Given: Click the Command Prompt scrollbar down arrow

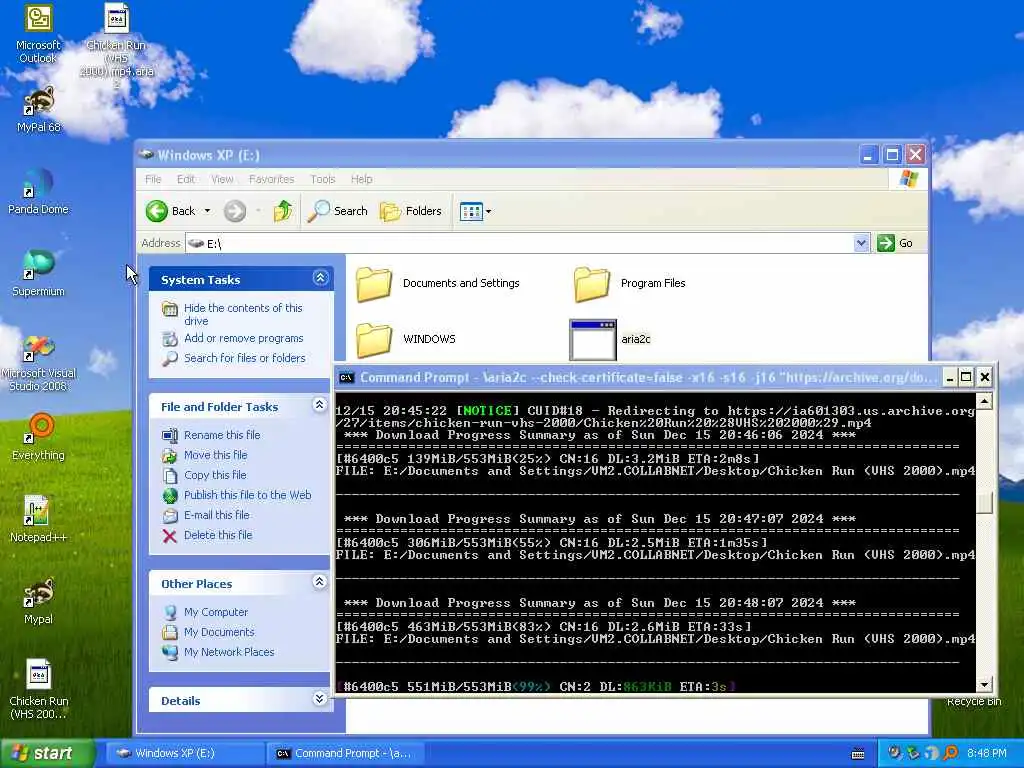Looking at the screenshot, I should 985,684.
